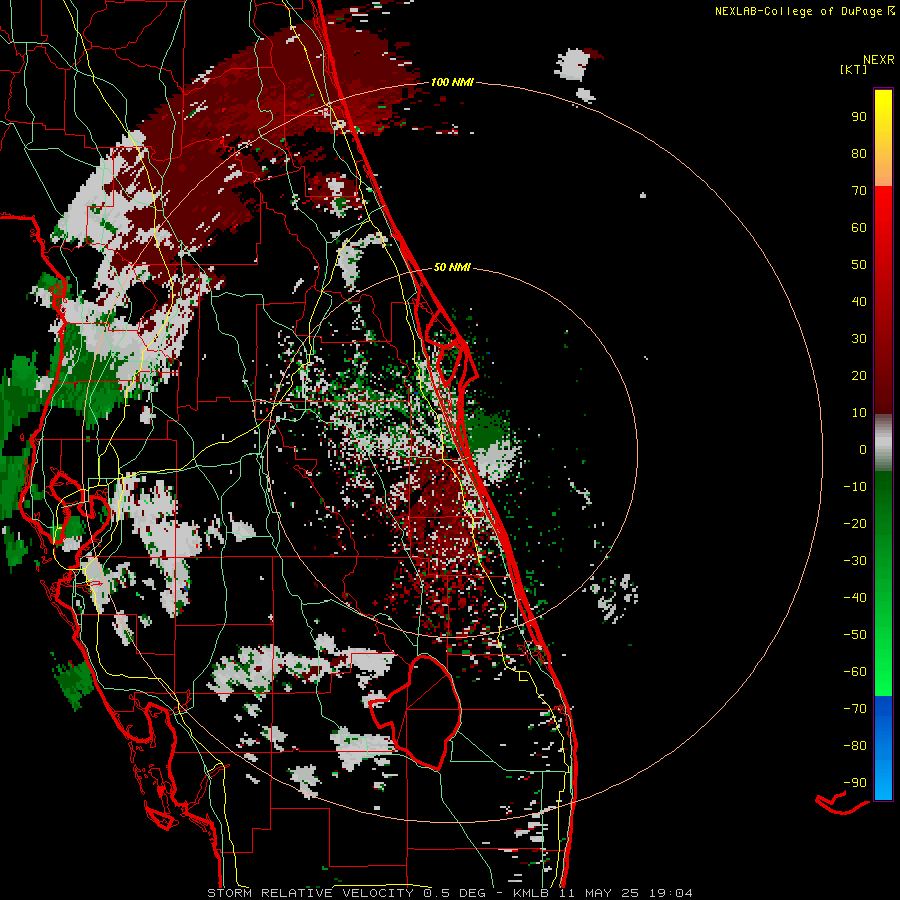Image resolution: width=900 pixels, height=900 pixels.
Task: Click the 30 value on the velocity scale
Action: (859, 339)
